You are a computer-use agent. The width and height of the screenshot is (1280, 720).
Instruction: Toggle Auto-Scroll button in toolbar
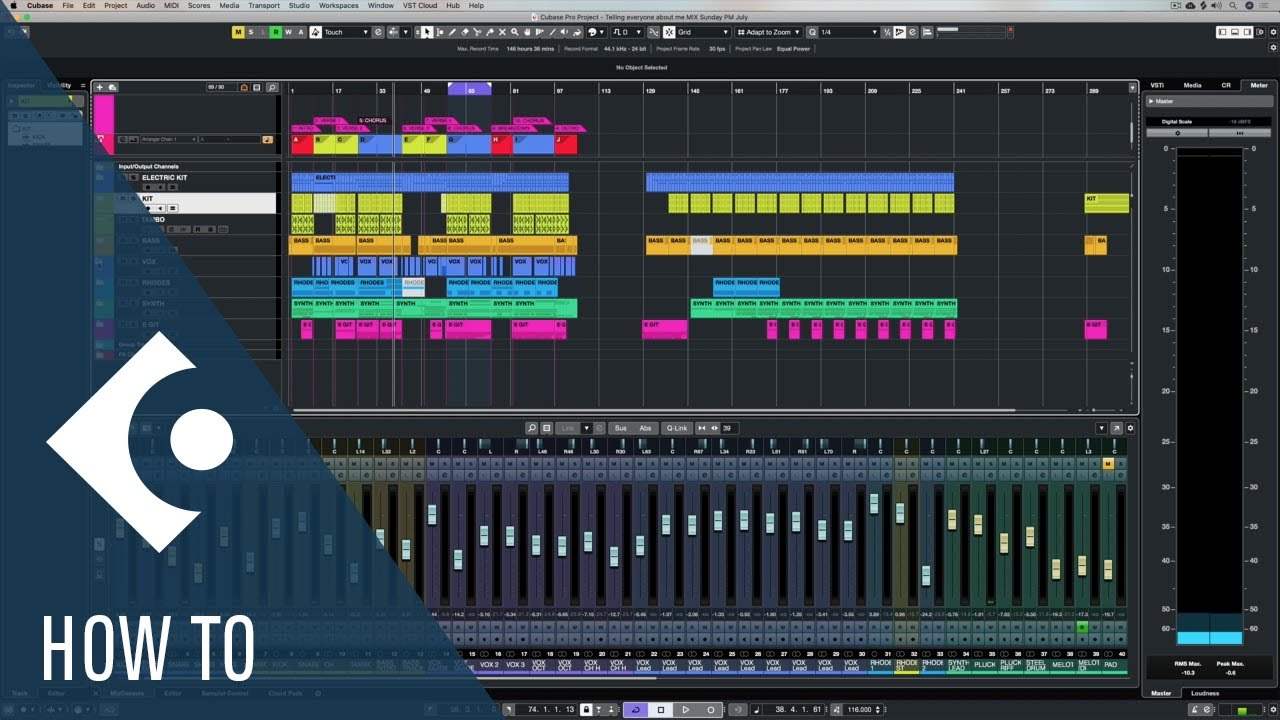pyautogui.click(x=393, y=32)
